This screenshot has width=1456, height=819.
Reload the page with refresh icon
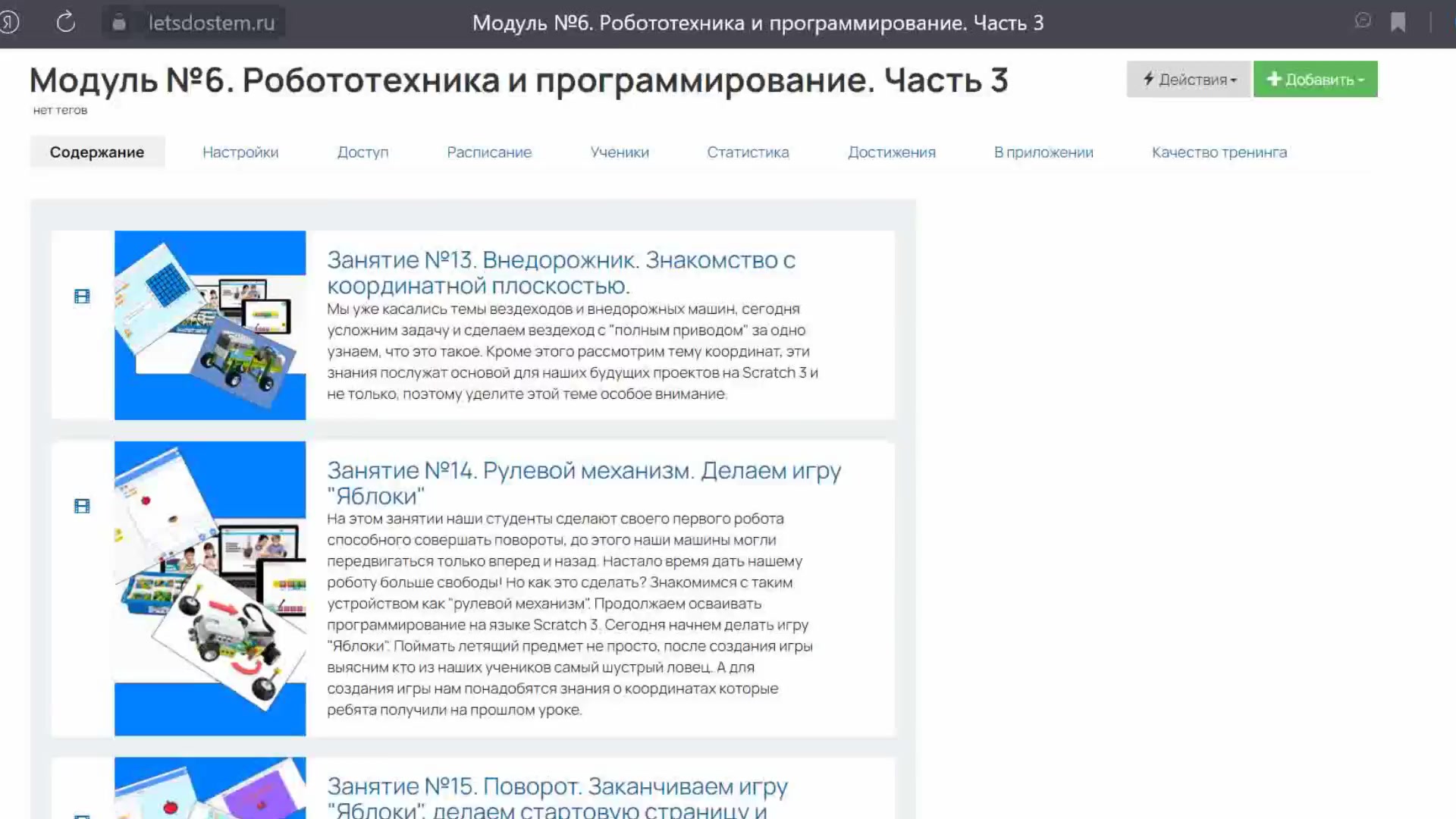tap(66, 22)
